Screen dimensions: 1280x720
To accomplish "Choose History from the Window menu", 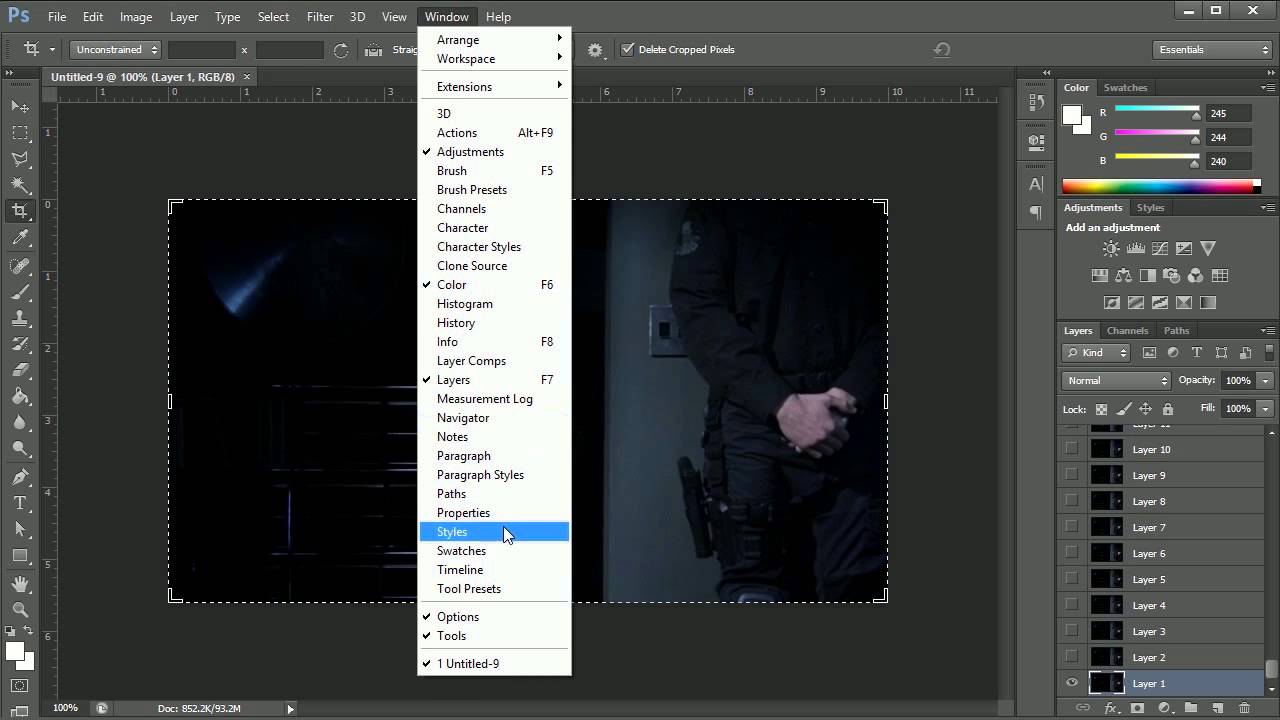I will (495, 323).
